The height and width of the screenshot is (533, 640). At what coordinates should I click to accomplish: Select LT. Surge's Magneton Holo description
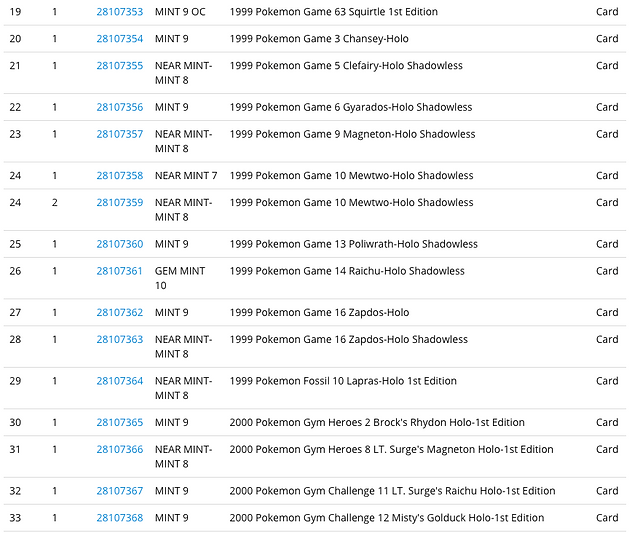[391, 450]
